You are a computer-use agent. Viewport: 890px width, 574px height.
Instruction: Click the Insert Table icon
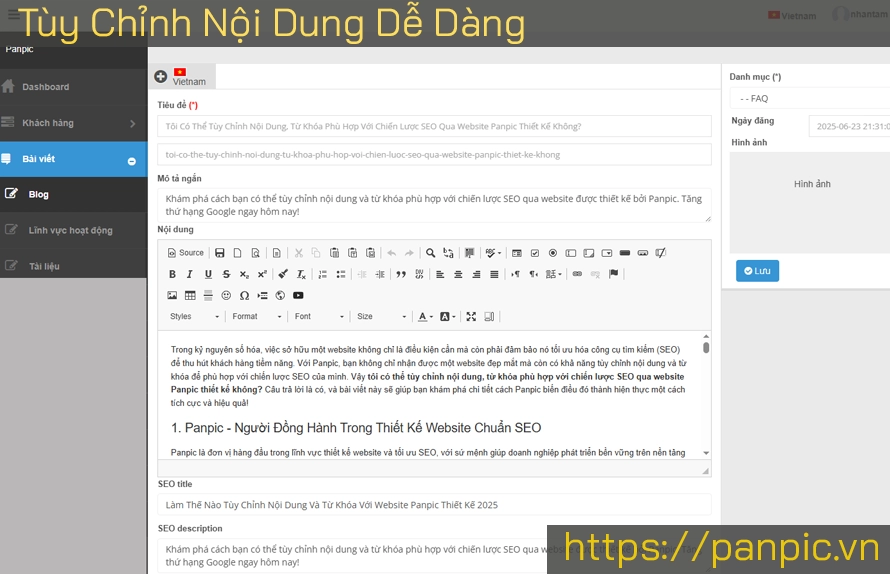190,295
